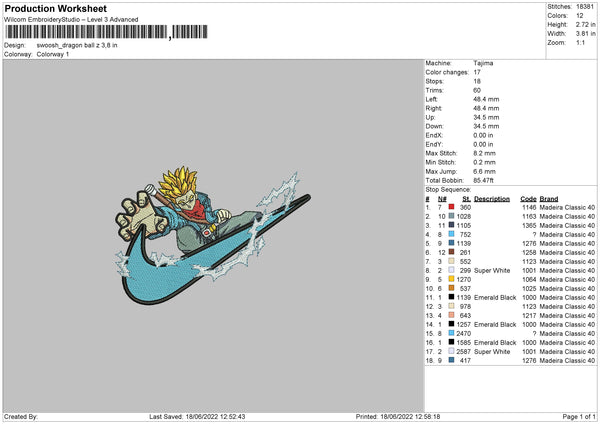Click the blue swatch in stop row 18

click(452, 360)
